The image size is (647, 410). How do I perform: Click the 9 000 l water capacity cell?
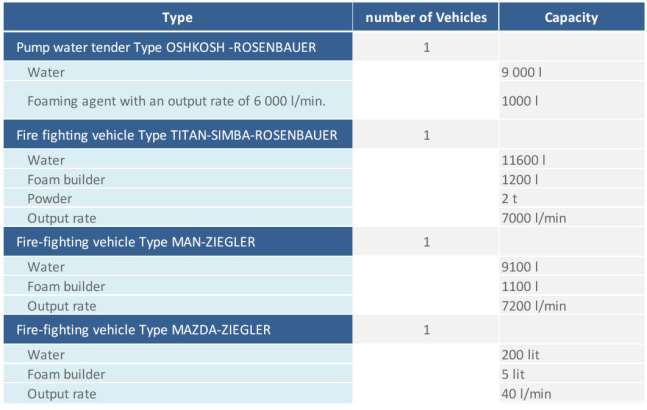tap(571, 72)
